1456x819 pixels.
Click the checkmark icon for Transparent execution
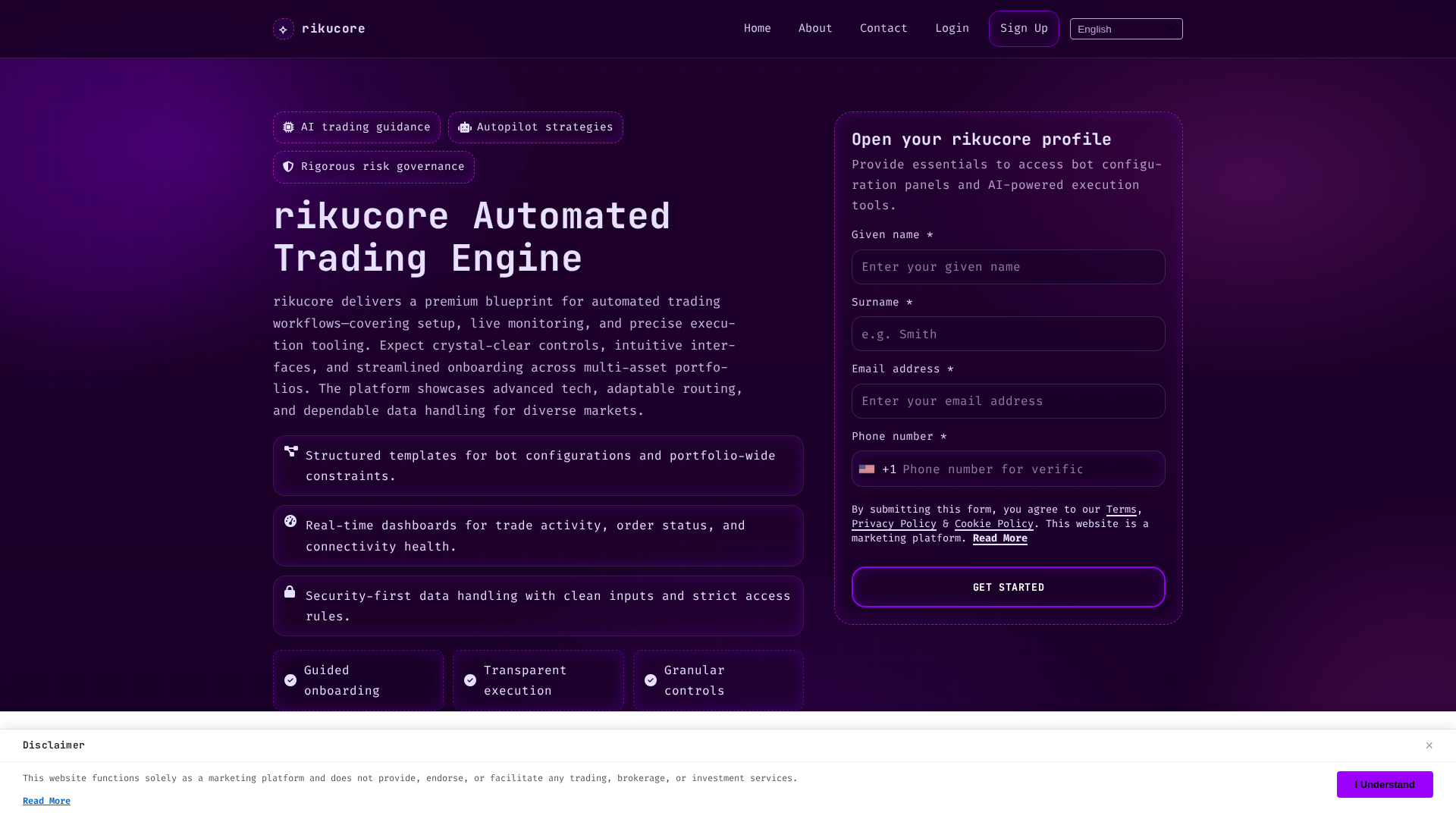pos(470,680)
